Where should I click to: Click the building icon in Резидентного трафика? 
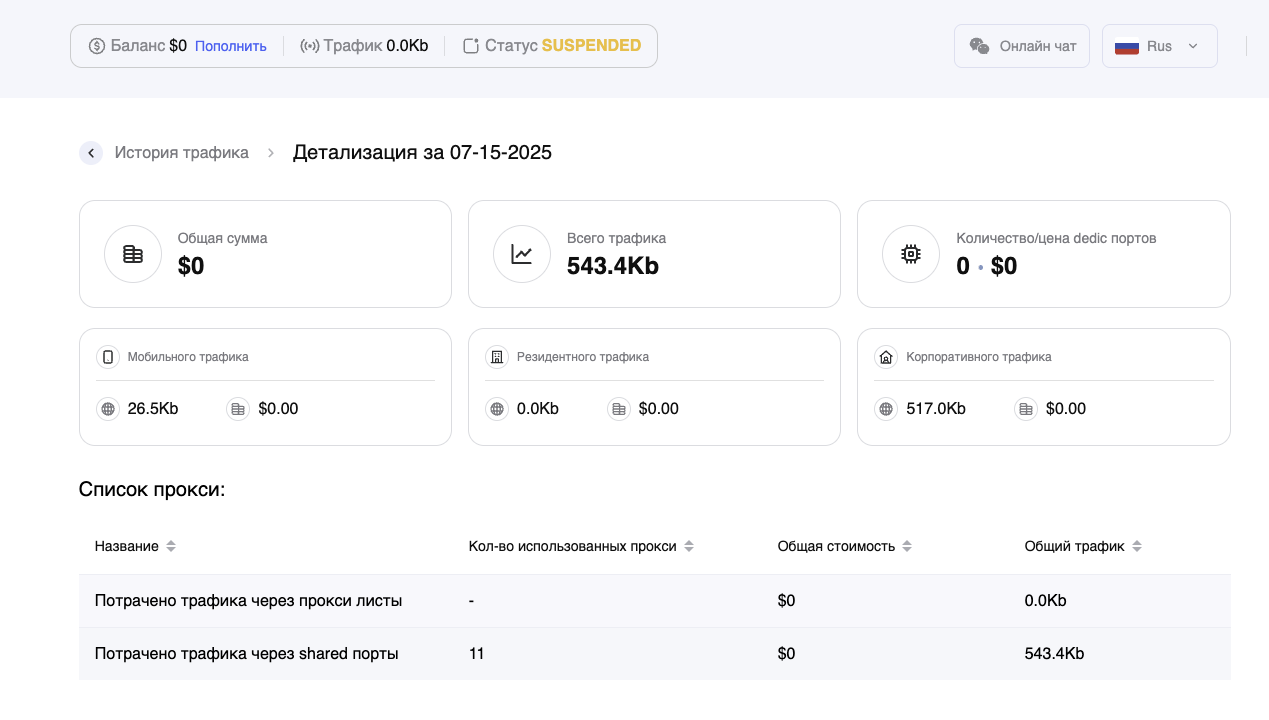coord(497,357)
